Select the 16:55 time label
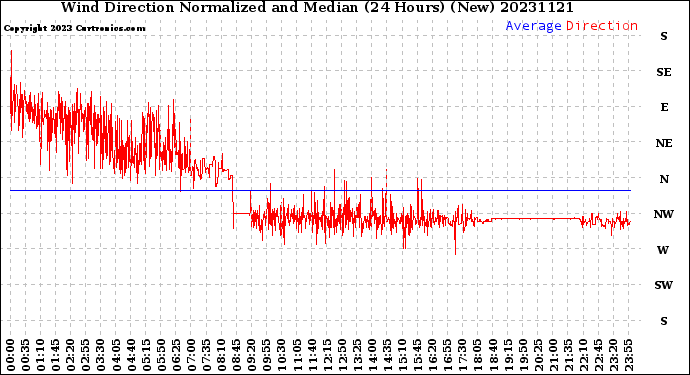This screenshot has height=375, width=690. coord(448,356)
